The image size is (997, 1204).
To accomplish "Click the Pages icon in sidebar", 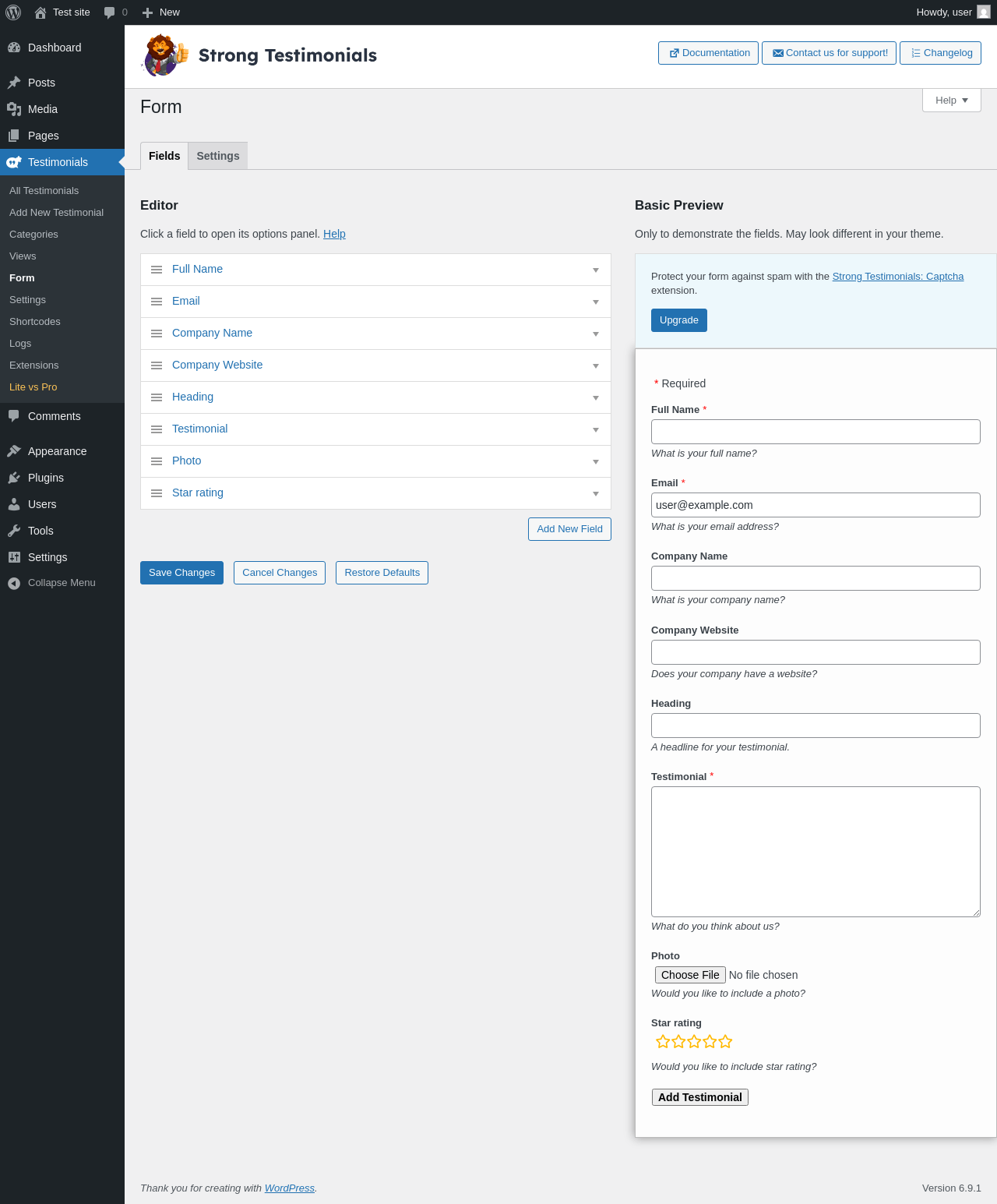I will tap(14, 136).
